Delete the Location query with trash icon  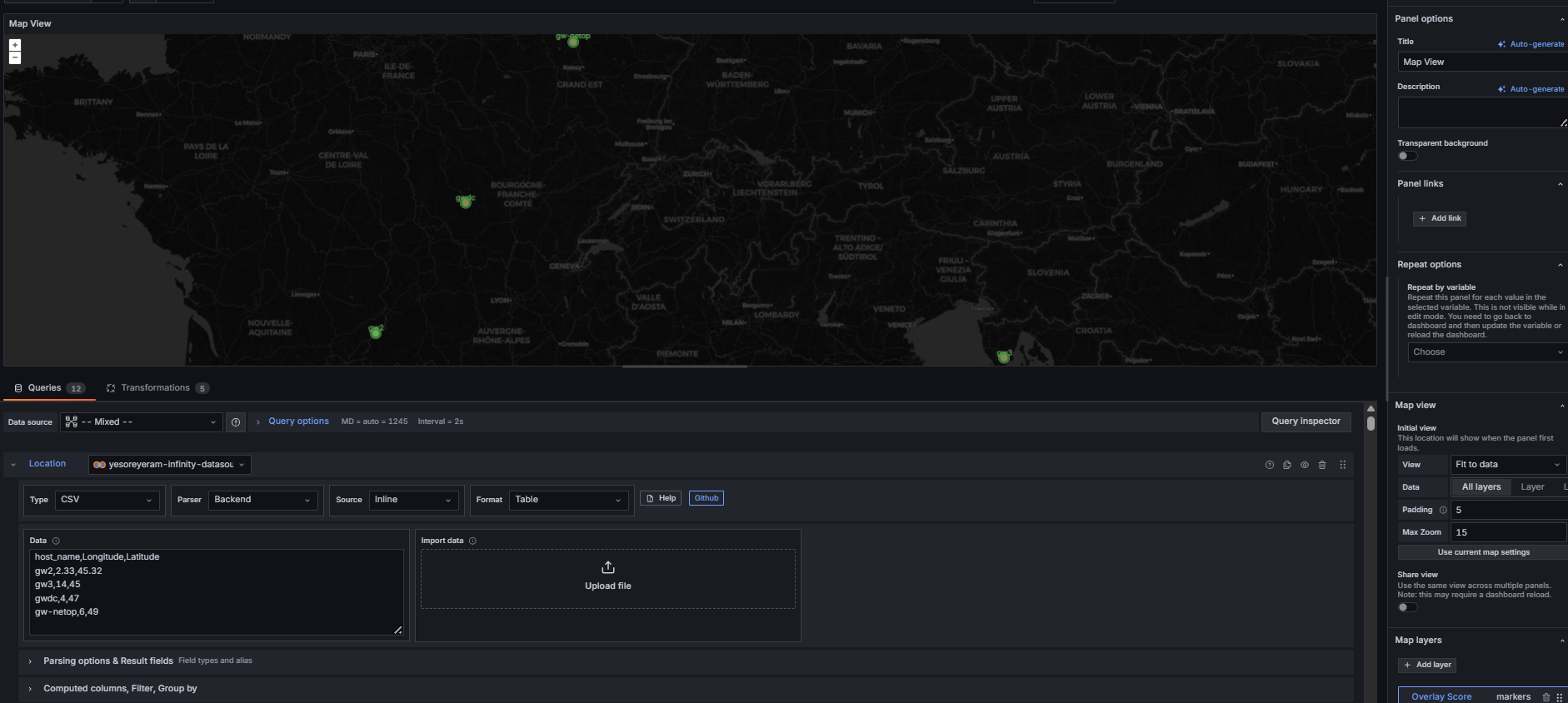click(x=1322, y=465)
